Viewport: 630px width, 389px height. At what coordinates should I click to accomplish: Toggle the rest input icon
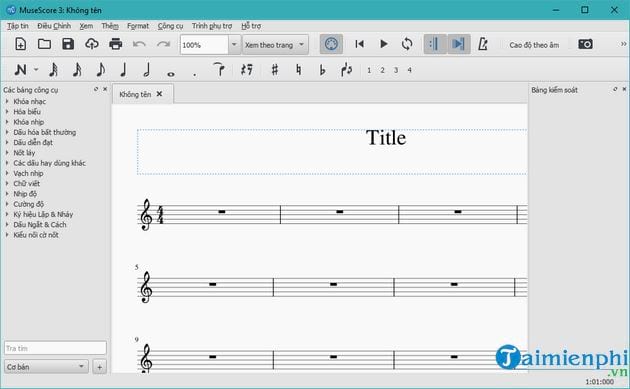[x=247, y=70]
